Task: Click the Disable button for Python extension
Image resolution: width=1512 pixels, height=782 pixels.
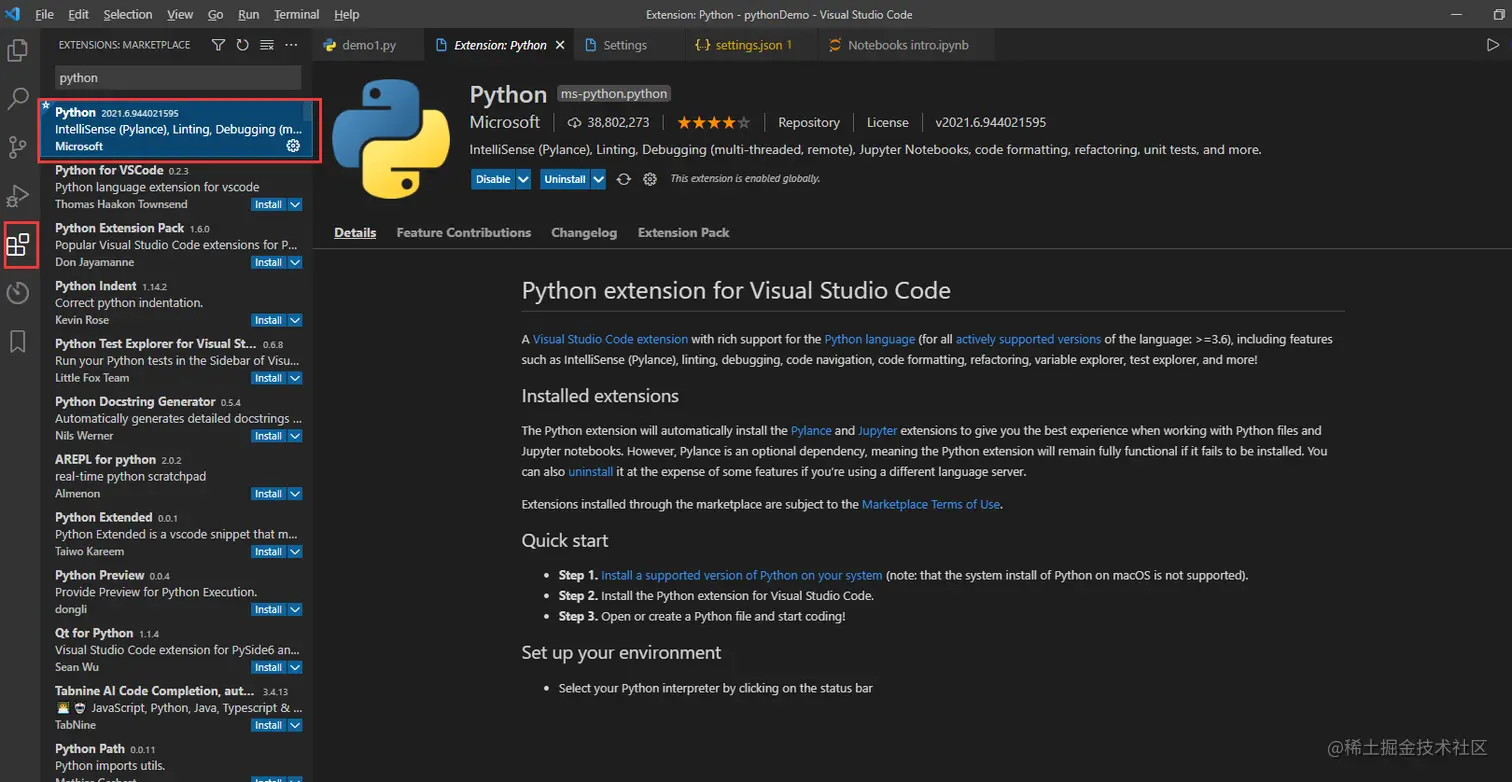Action: click(x=493, y=179)
